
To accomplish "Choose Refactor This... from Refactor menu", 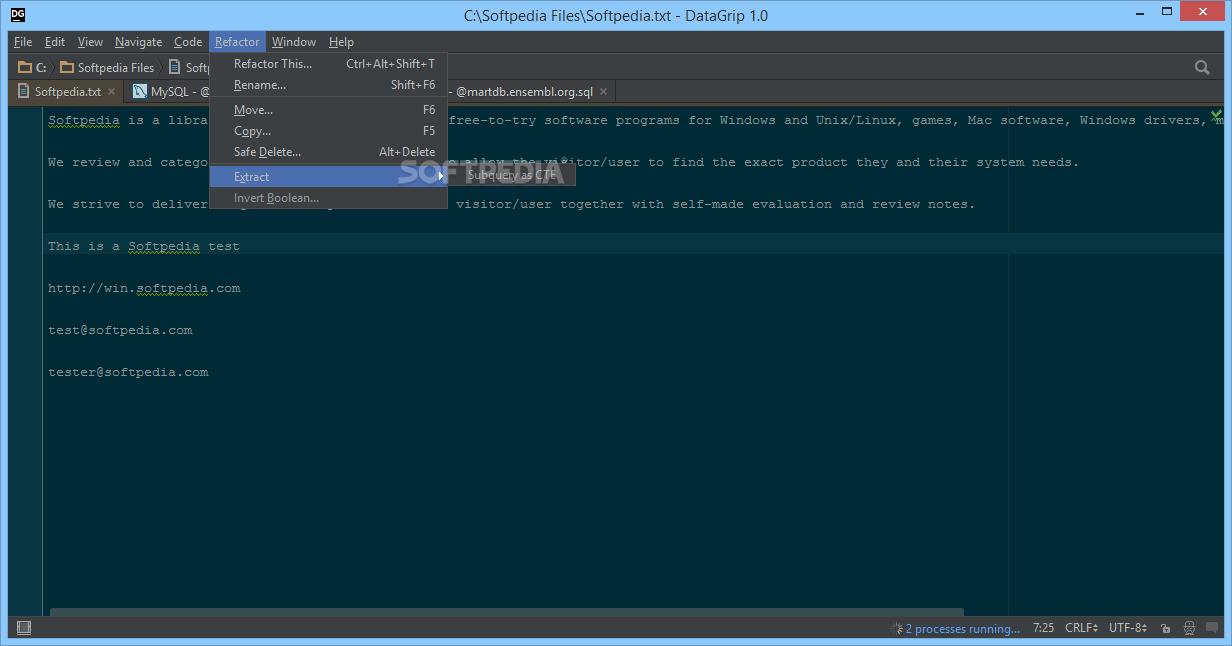I will click(328, 64).
